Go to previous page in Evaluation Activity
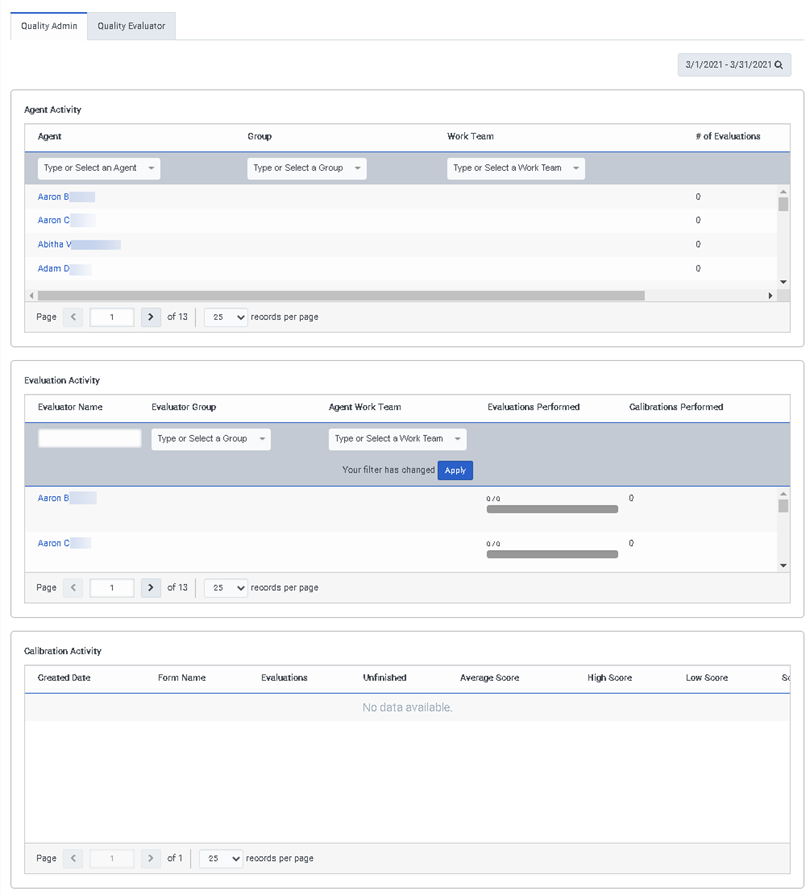 tap(73, 587)
